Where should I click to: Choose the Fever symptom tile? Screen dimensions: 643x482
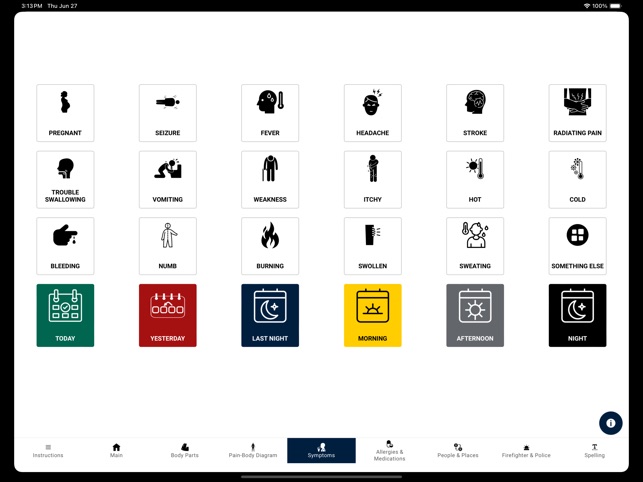click(270, 113)
